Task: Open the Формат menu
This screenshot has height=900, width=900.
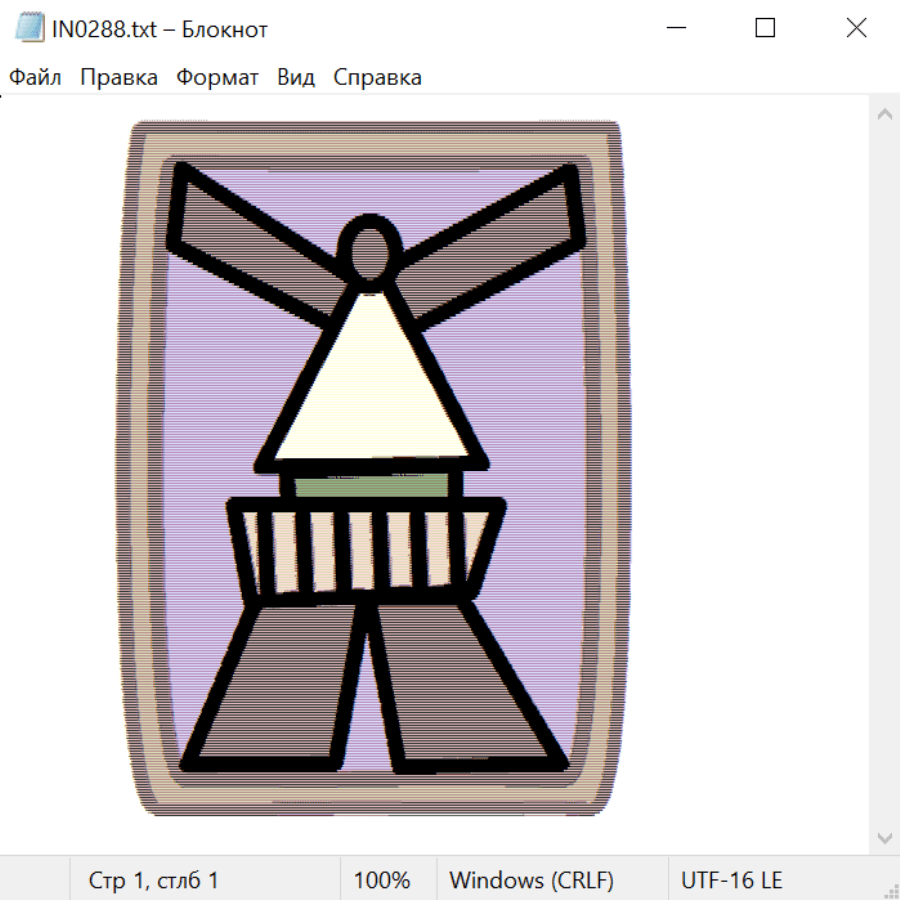Action: pos(217,77)
